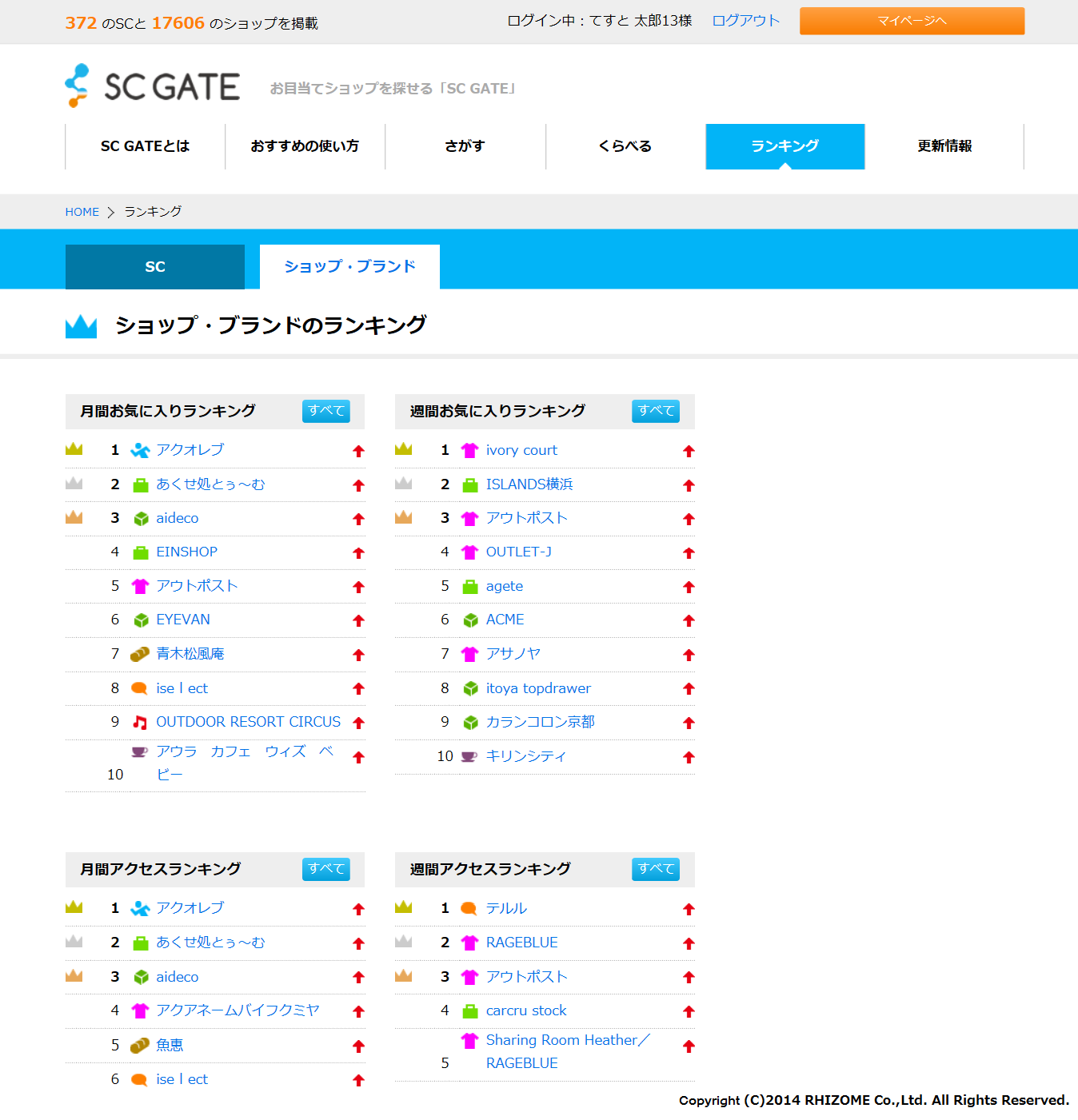The width and height of the screenshot is (1078, 1120).
Task: Click the coffee cup icon beside キリンシティ
Action: pyautogui.click(x=469, y=756)
